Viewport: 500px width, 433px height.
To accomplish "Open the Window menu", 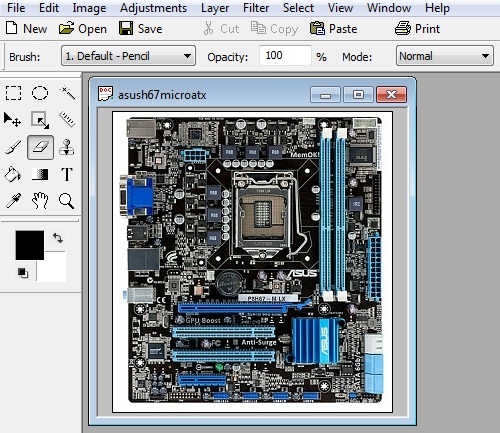I will pos(389,8).
